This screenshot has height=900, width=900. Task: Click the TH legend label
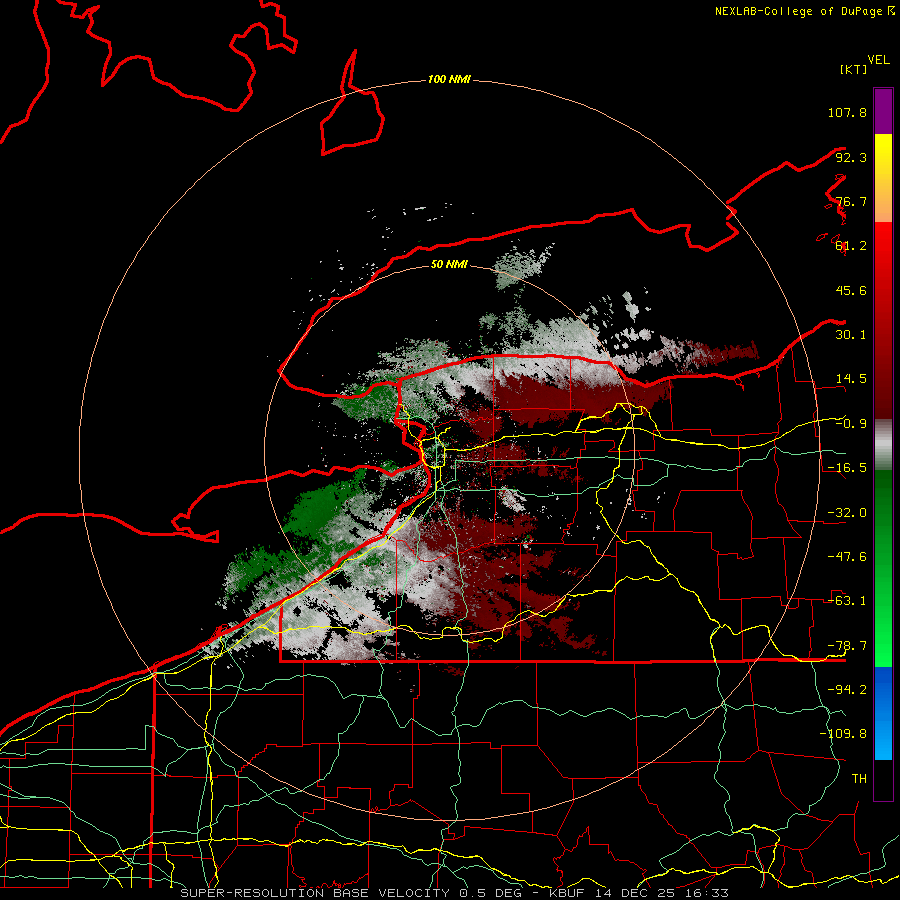tap(859, 779)
